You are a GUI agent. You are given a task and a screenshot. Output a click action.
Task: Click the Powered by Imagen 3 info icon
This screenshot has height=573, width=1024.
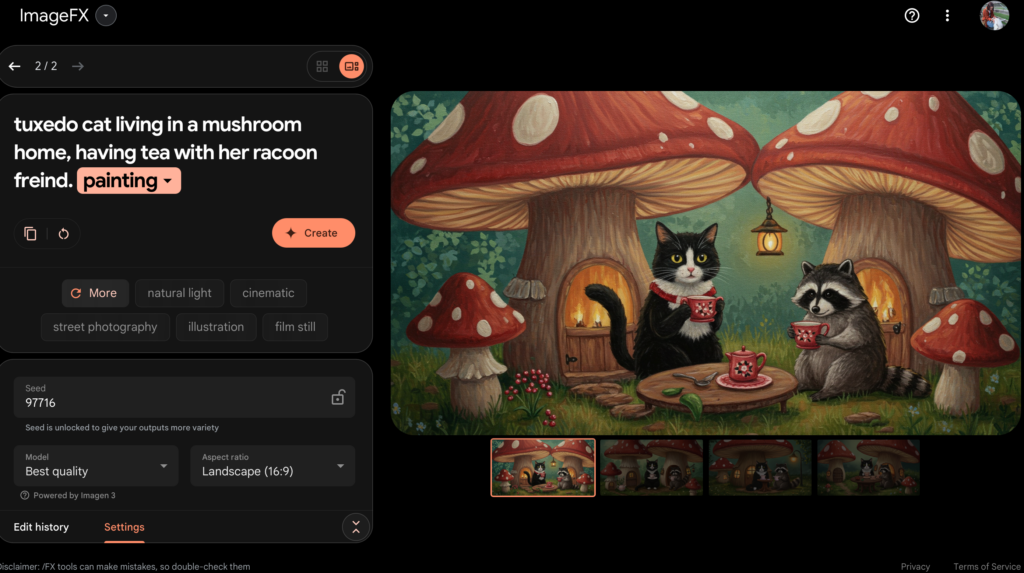pos(25,495)
